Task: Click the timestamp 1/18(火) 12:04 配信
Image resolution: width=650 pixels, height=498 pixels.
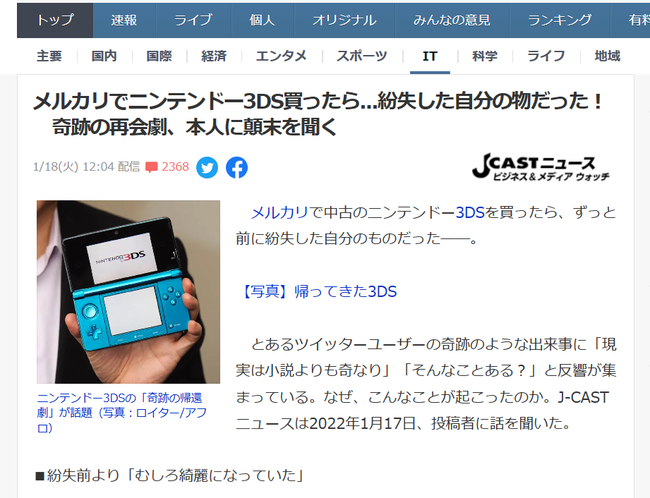Action: click(x=86, y=167)
